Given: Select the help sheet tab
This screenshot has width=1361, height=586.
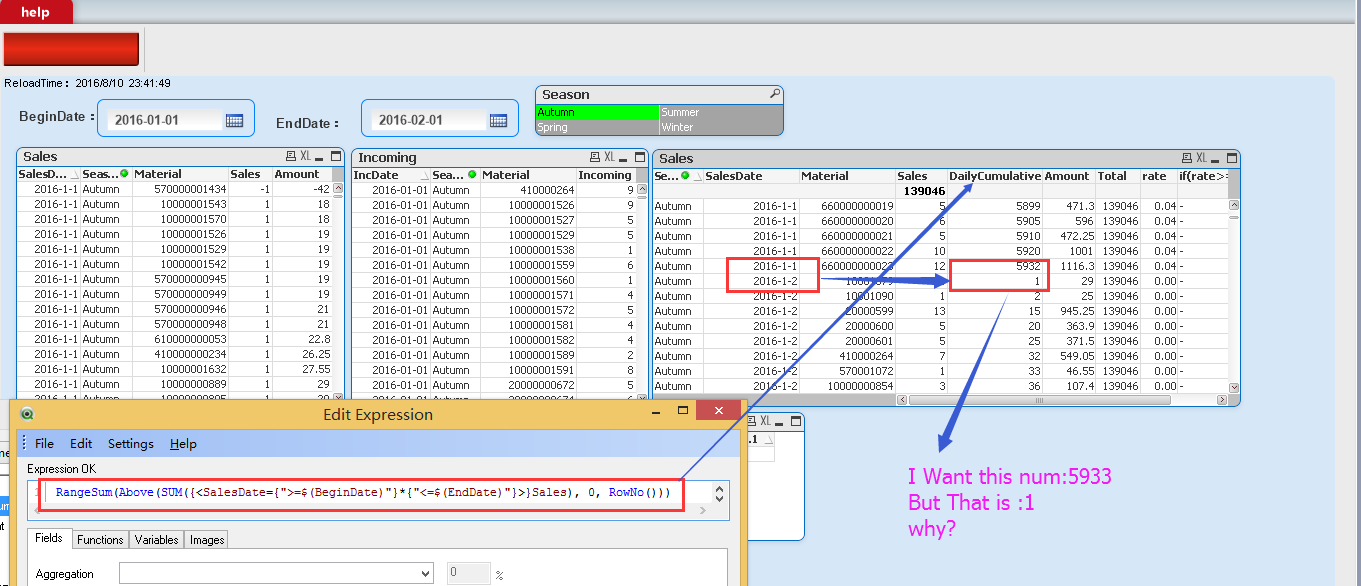Looking at the screenshot, I should [x=36, y=11].
